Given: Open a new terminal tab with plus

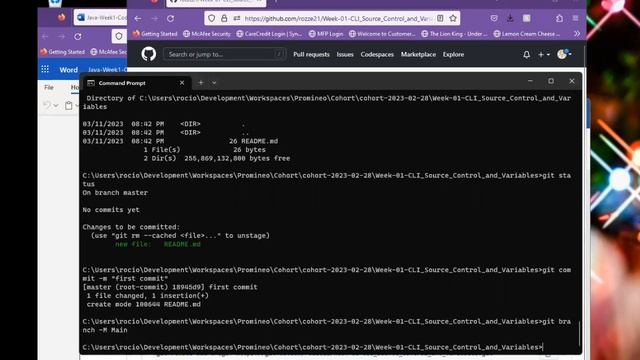Looking at the screenshot, I should click(201, 83).
